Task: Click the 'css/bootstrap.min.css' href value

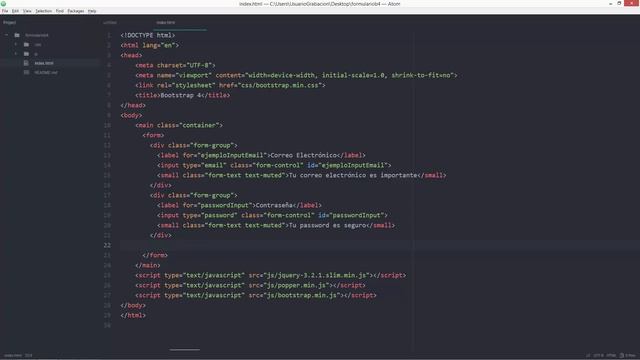Action: pos(279,85)
